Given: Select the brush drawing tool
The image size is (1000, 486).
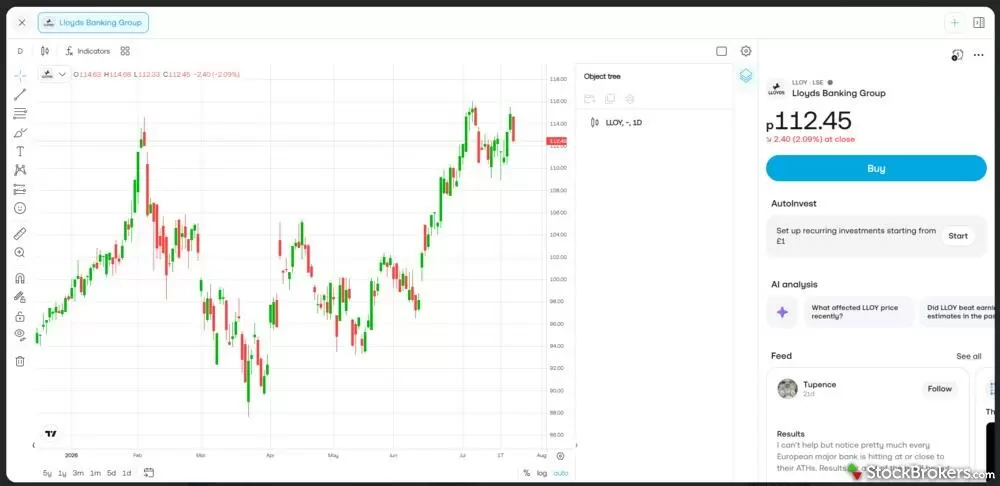Looking at the screenshot, I should [20, 133].
